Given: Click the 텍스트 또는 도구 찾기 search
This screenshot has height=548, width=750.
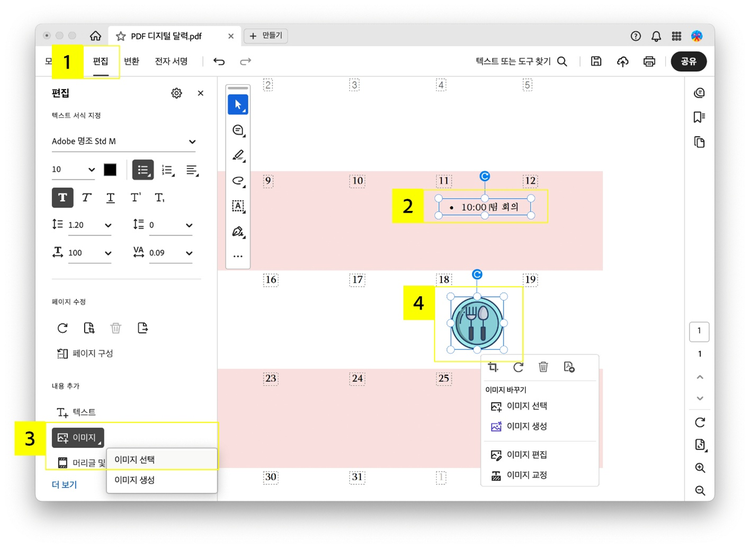Looking at the screenshot, I should (521, 61).
